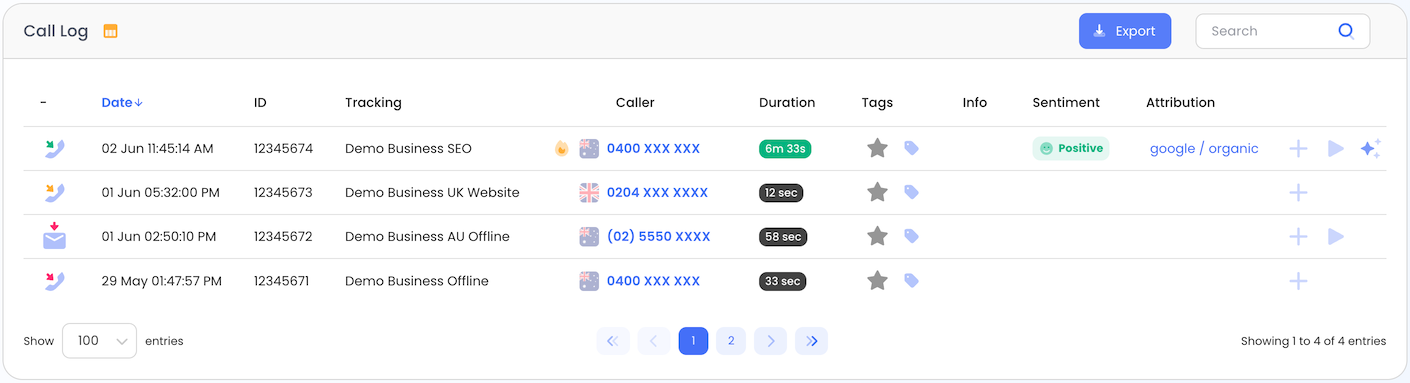The width and height of the screenshot is (1410, 383).
Task: Click the Export button
Action: pos(1125,31)
